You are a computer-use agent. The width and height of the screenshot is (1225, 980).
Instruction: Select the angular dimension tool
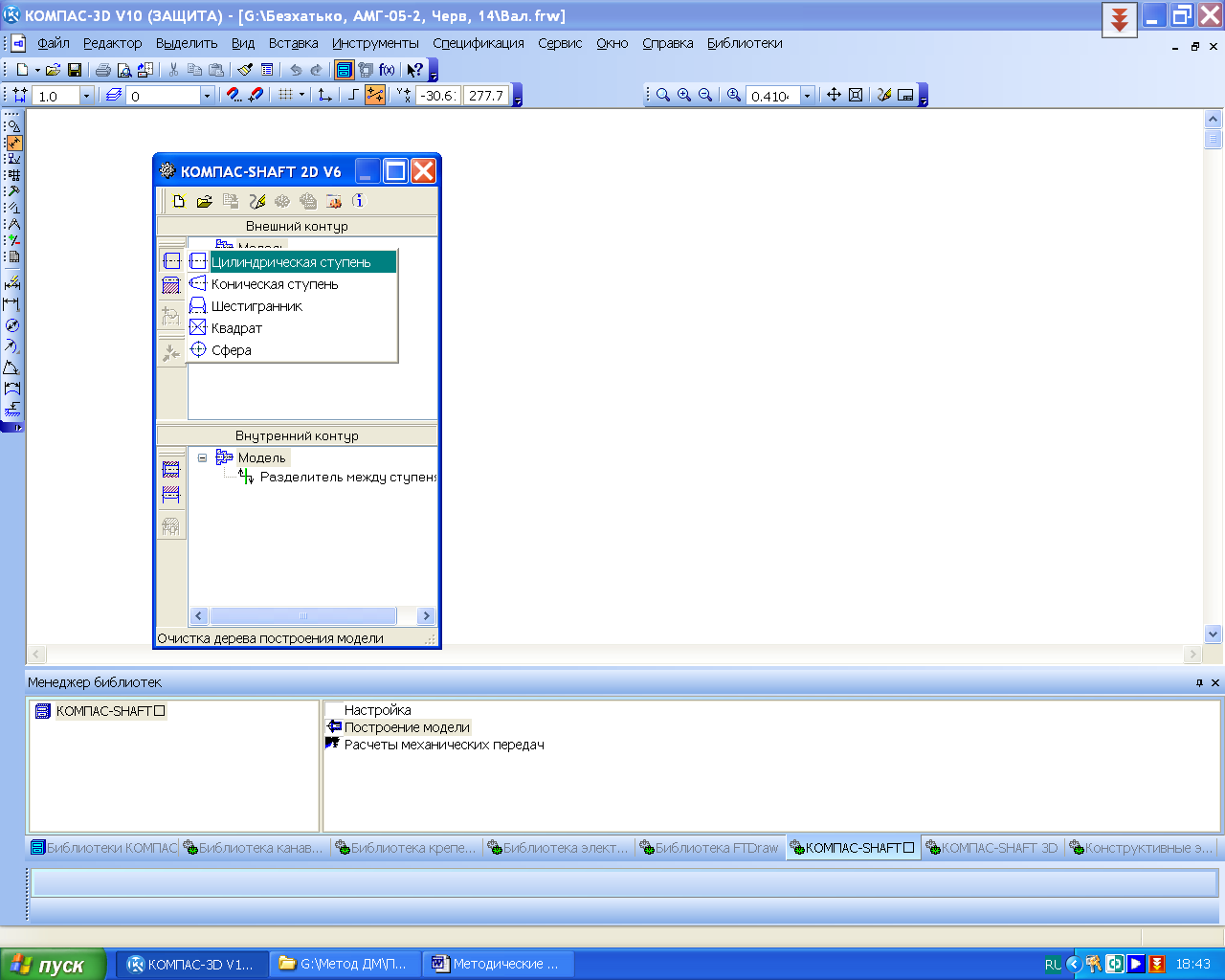12,367
